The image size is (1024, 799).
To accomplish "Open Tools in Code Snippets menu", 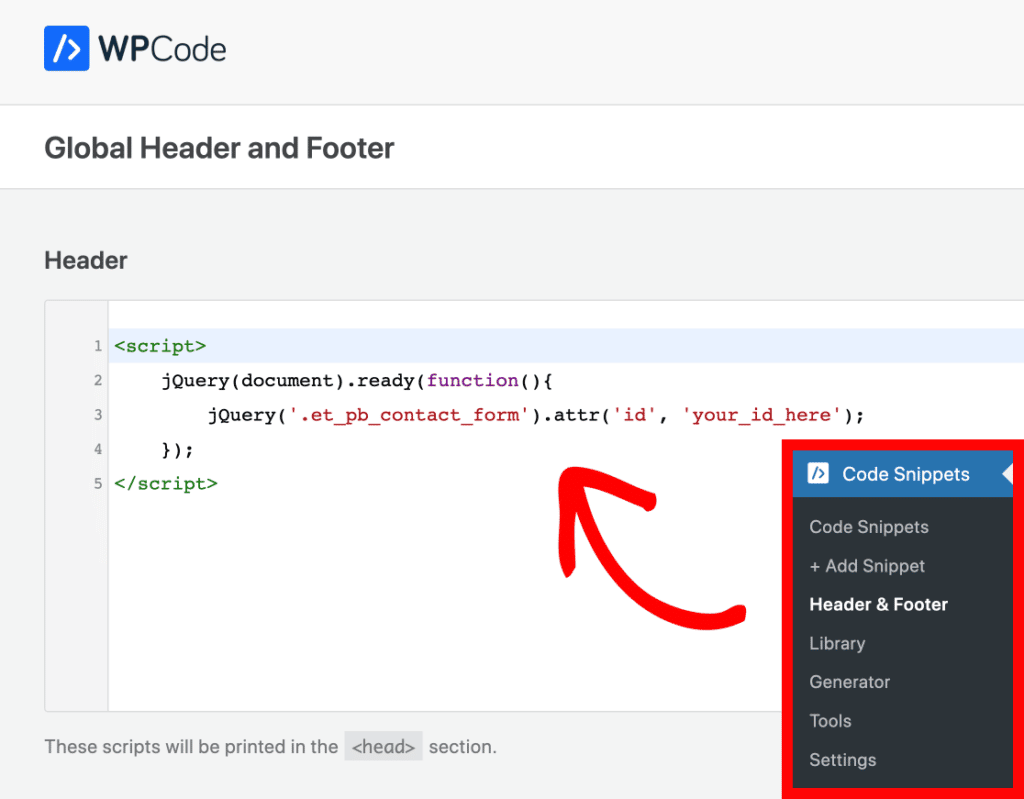I will pyautogui.click(x=830, y=721).
